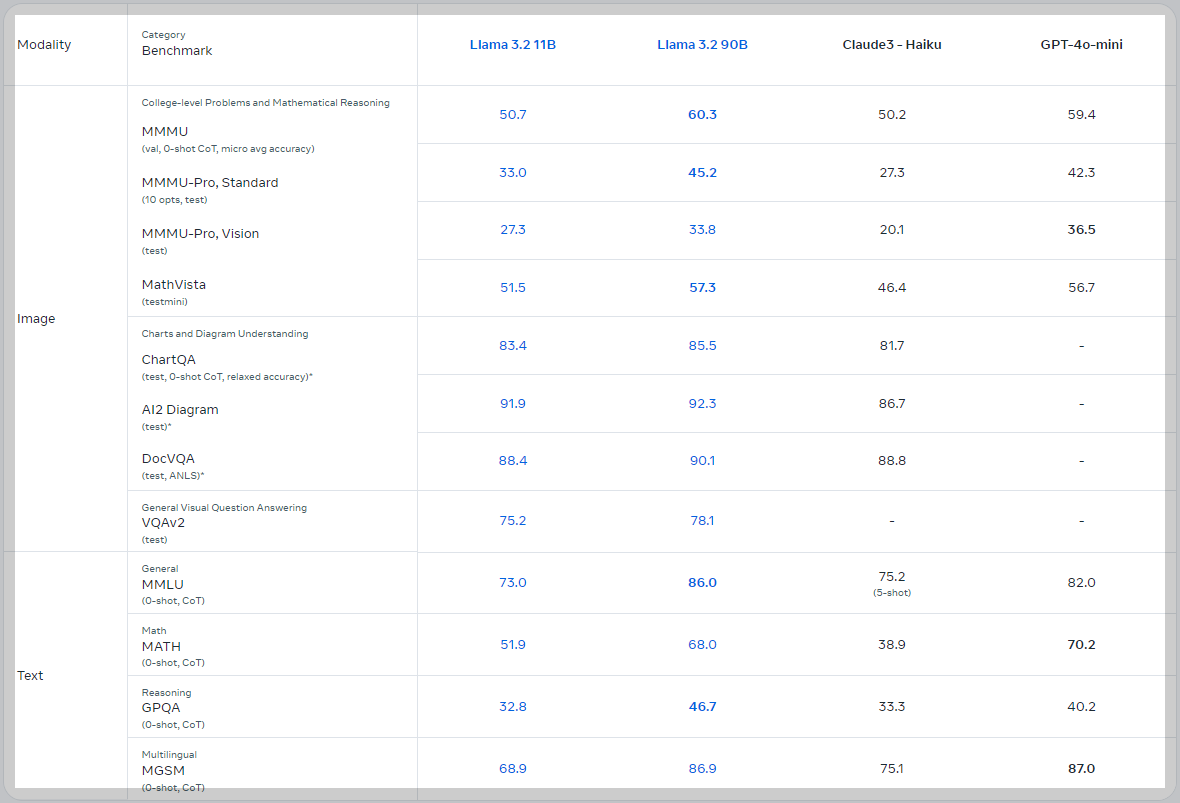Click the 82.0 MMLU value
Viewport: 1180px width, 803px height.
click(x=1081, y=582)
